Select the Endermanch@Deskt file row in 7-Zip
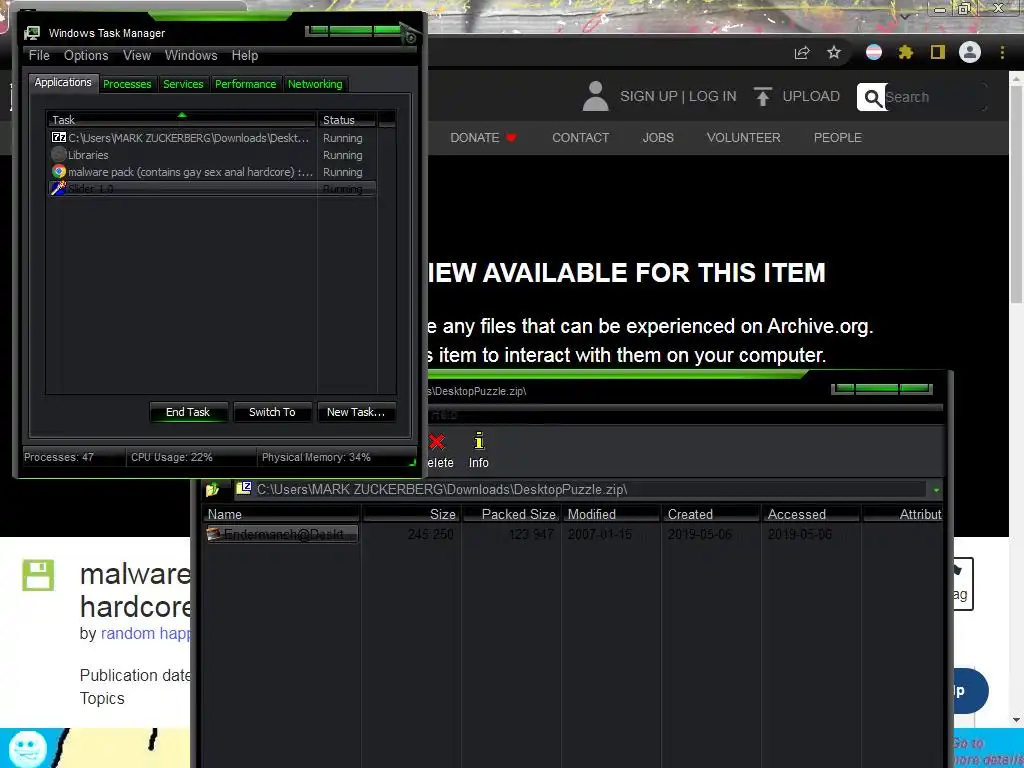Image resolution: width=1024 pixels, height=768 pixels. (281, 534)
